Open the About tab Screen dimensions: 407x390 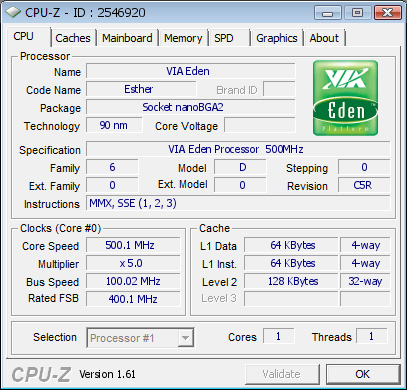point(324,38)
